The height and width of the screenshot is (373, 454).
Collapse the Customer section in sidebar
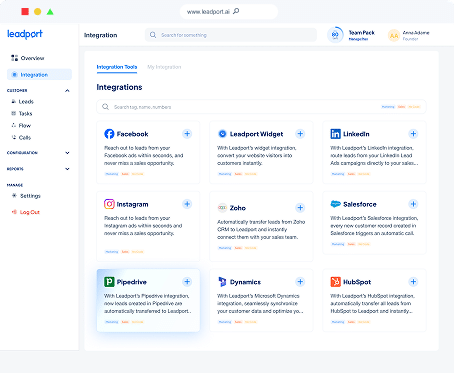67,90
